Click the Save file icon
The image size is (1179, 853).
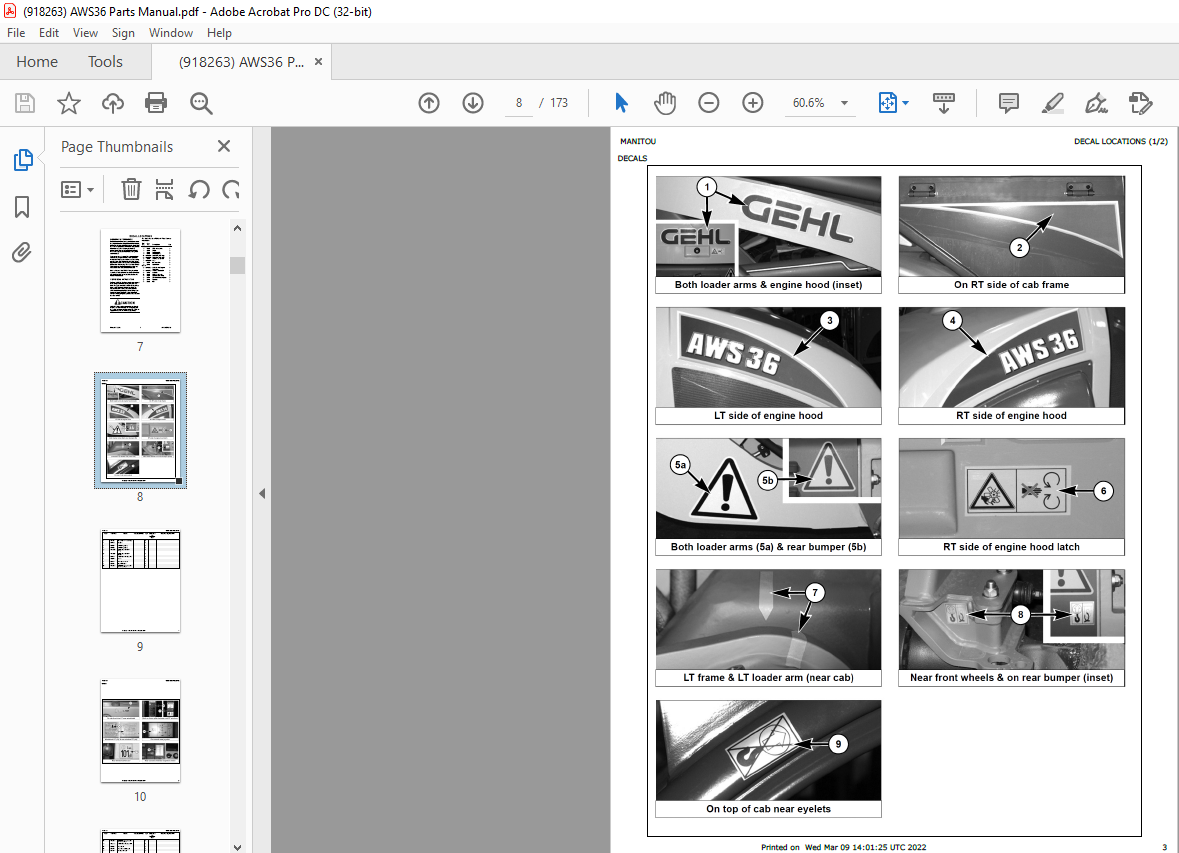point(25,103)
